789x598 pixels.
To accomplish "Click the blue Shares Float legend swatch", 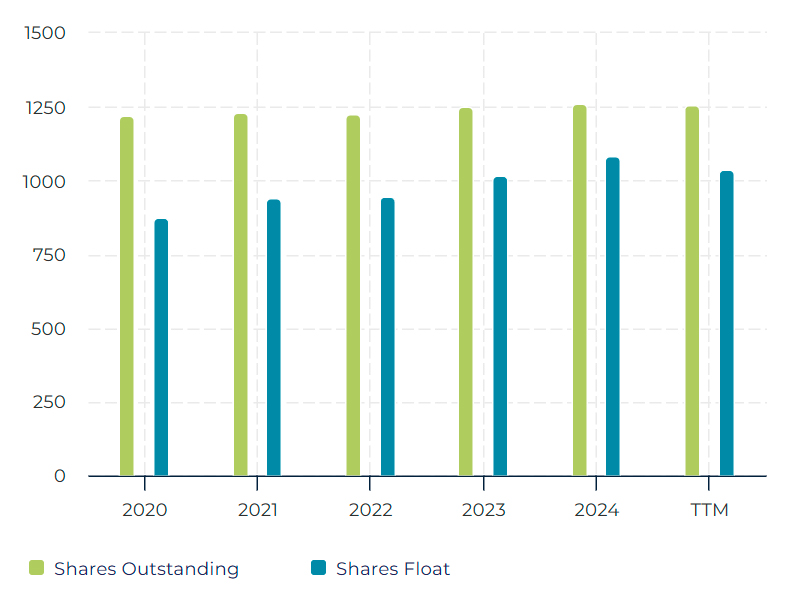I will 319,568.
